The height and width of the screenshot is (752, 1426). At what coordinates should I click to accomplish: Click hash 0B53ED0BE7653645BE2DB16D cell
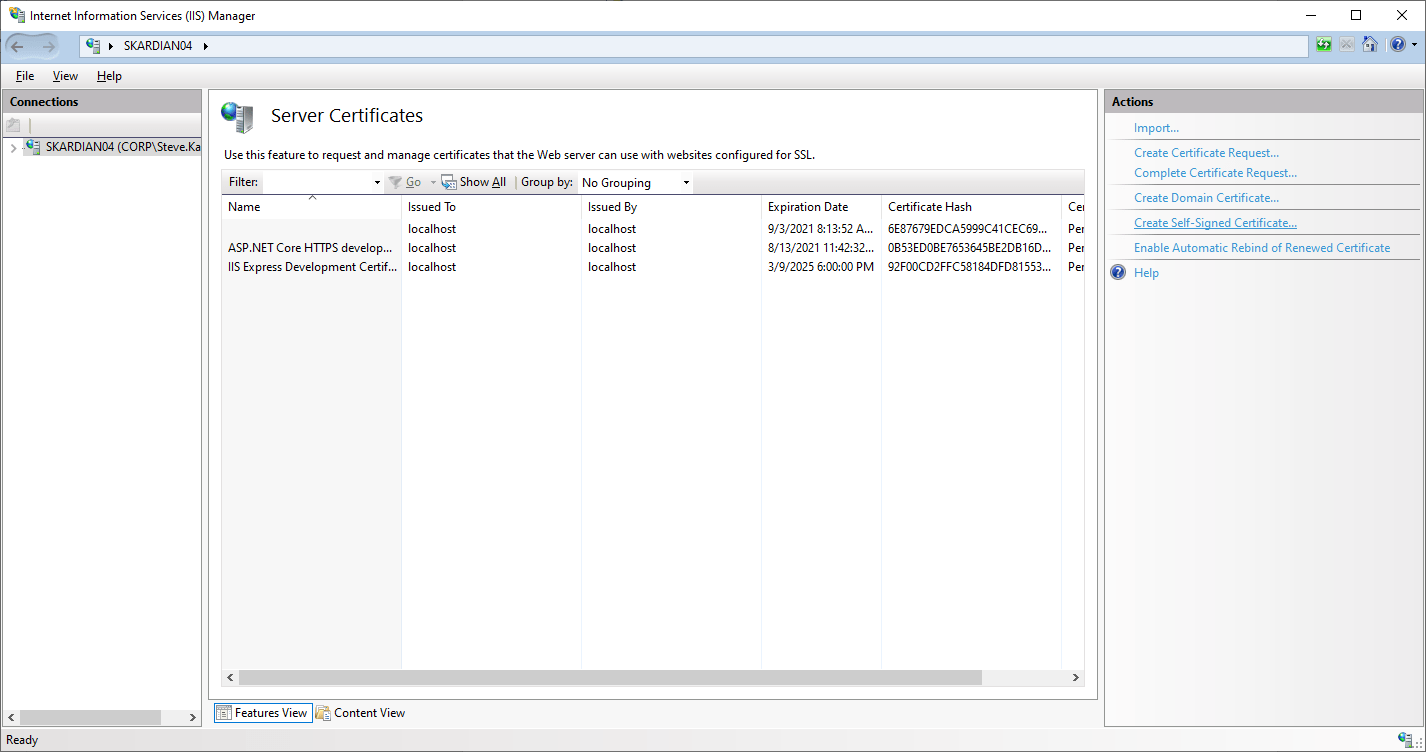(x=971, y=248)
